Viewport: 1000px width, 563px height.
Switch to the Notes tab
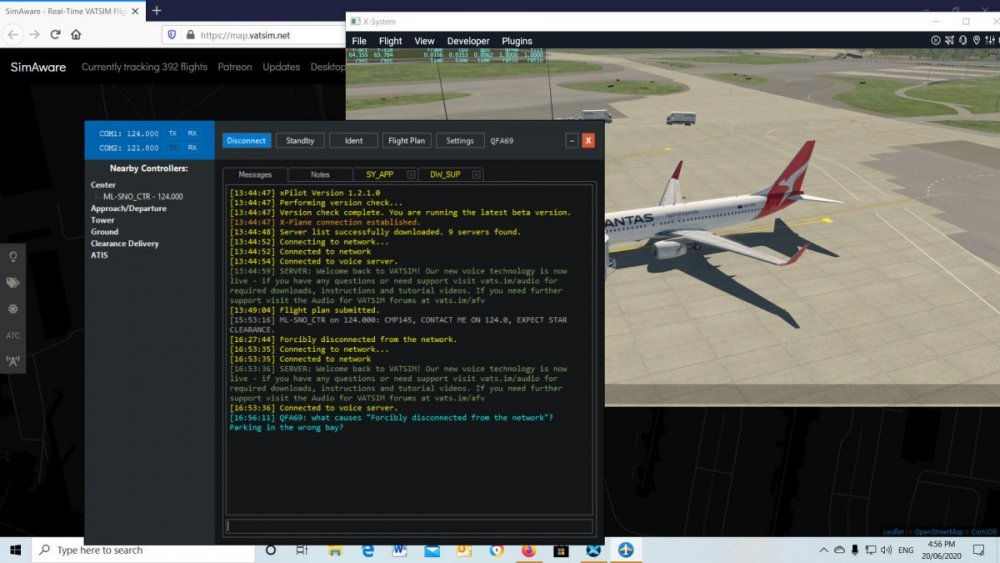[x=320, y=175]
